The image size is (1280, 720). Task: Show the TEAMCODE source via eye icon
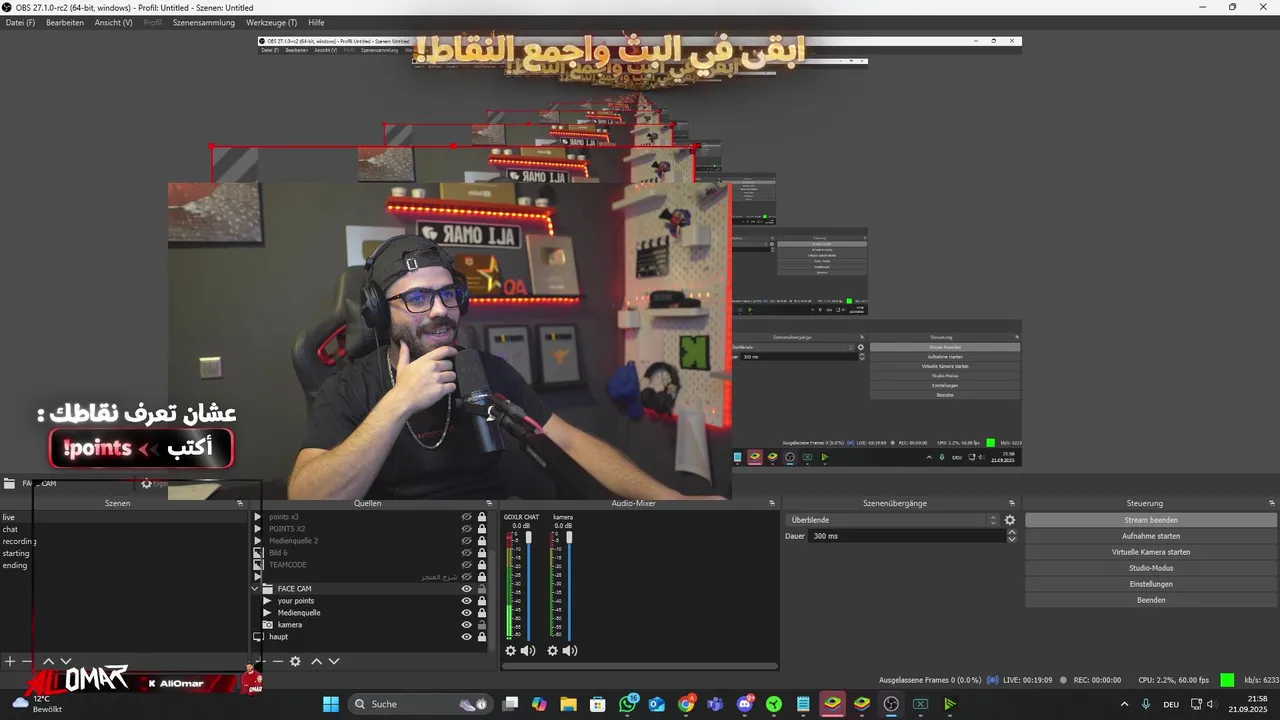[466, 565]
